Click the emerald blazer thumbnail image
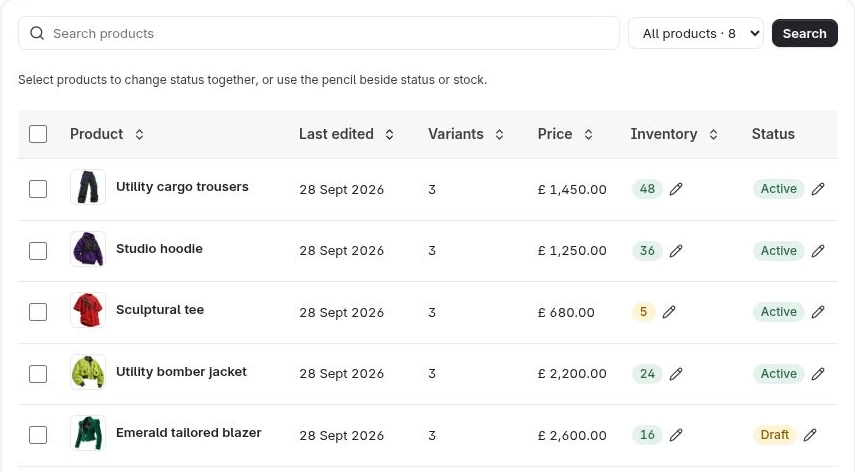Screen dimensions: 855x472 (x=88, y=433)
